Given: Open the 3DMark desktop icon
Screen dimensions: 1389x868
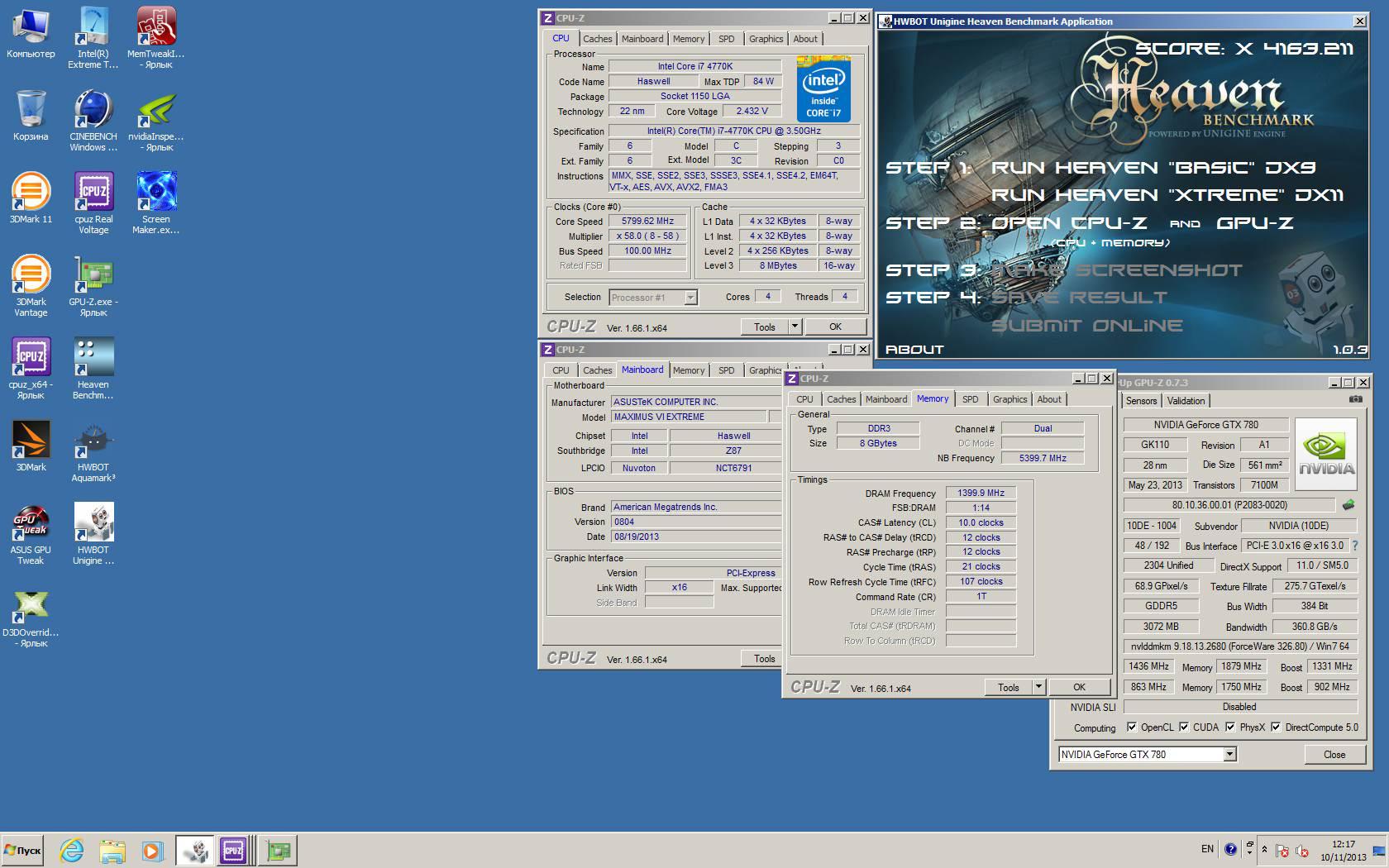Looking at the screenshot, I should click(x=31, y=446).
